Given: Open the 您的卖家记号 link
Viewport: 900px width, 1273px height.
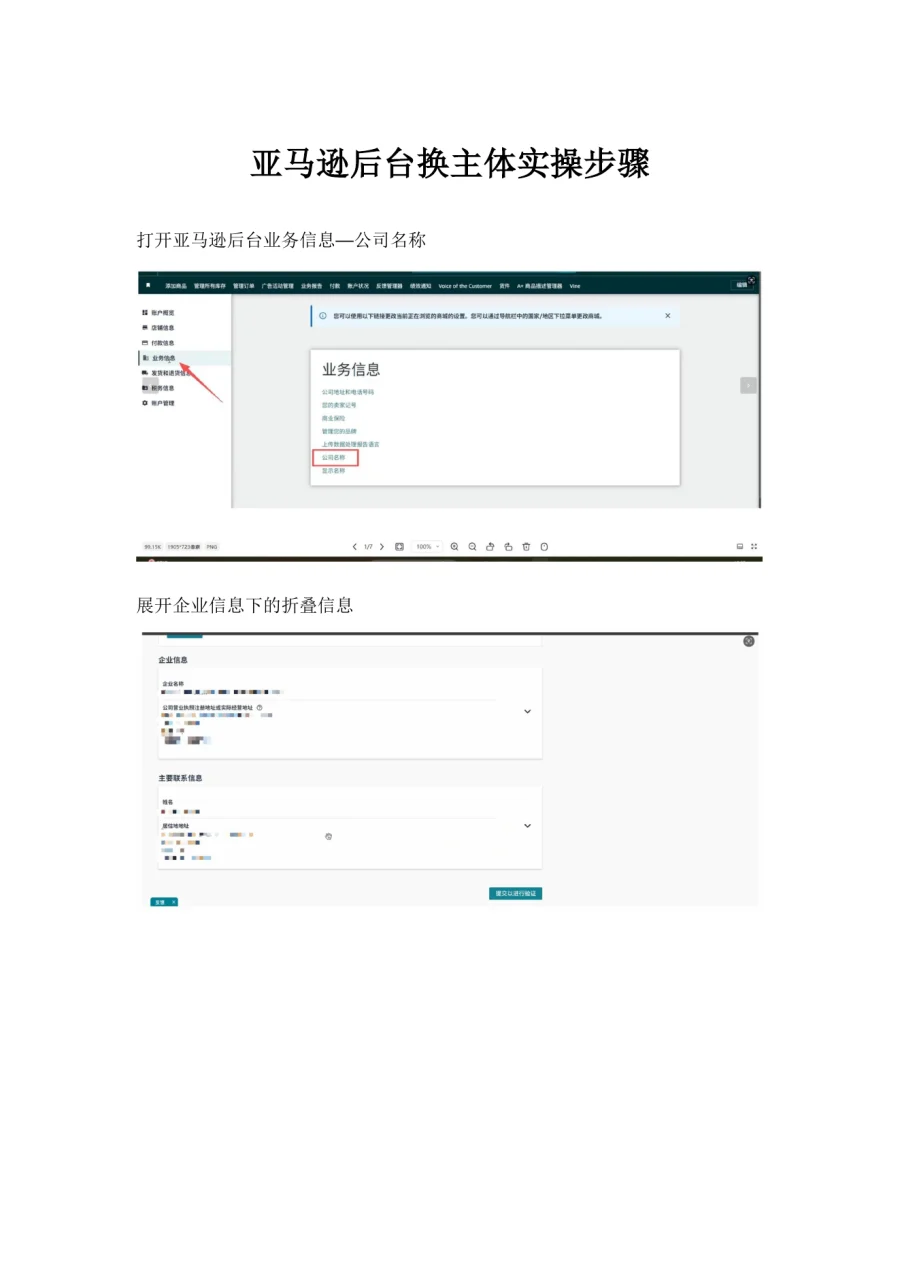Looking at the screenshot, I should pos(339,405).
